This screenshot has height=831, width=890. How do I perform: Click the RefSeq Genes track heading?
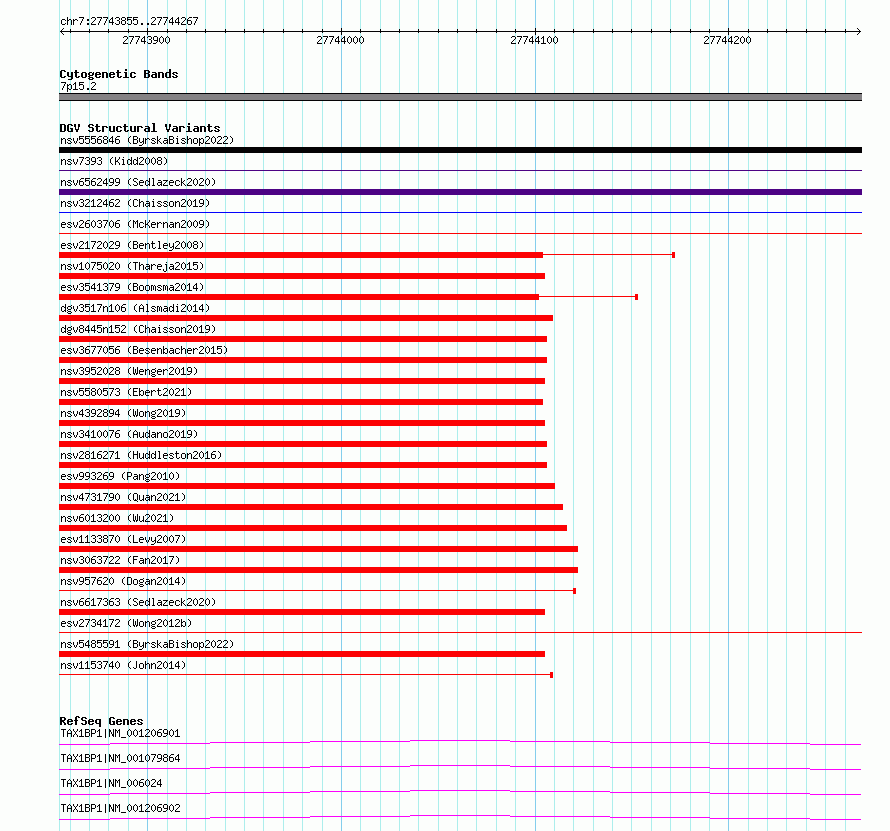[101, 721]
